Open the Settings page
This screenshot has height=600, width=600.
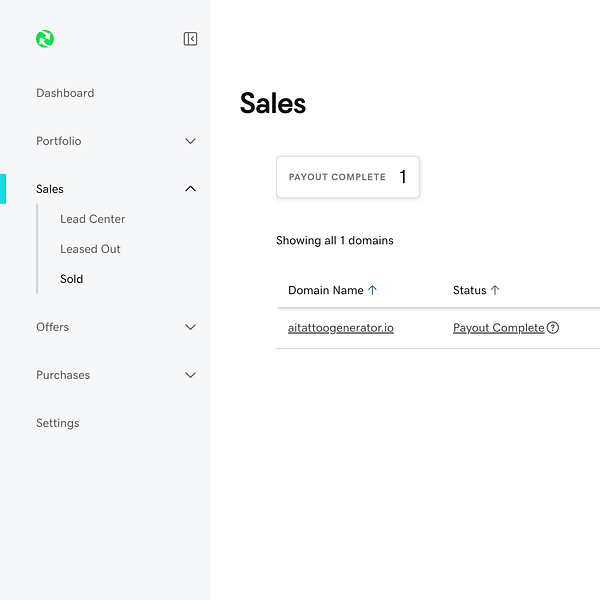[x=58, y=423]
